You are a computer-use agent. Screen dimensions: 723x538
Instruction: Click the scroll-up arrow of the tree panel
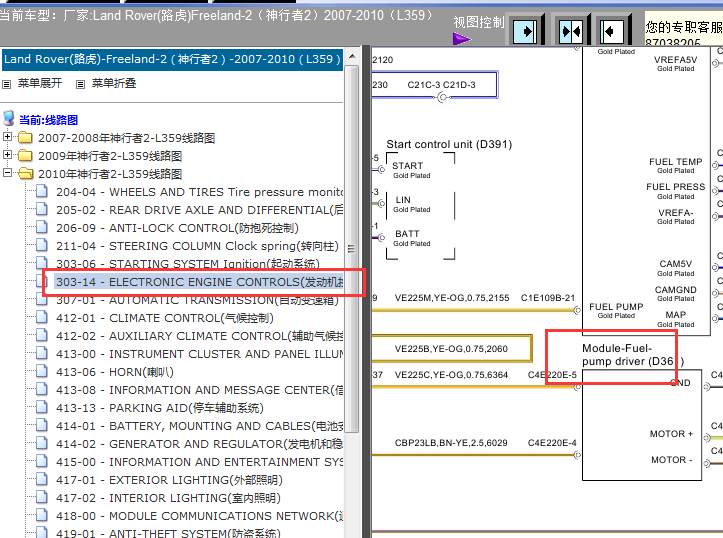coord(352,56)
